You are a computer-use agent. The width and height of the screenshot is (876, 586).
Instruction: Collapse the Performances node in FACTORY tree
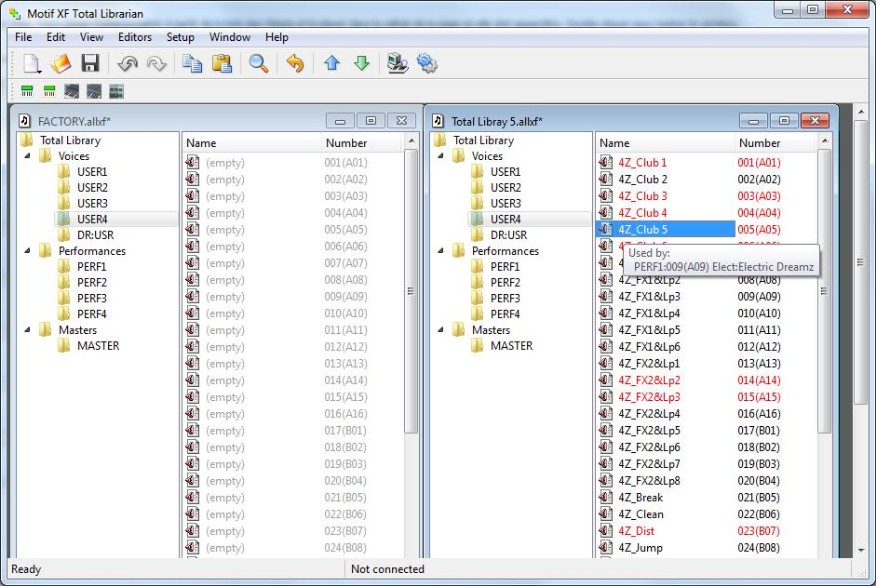click(x=27, y=251)
